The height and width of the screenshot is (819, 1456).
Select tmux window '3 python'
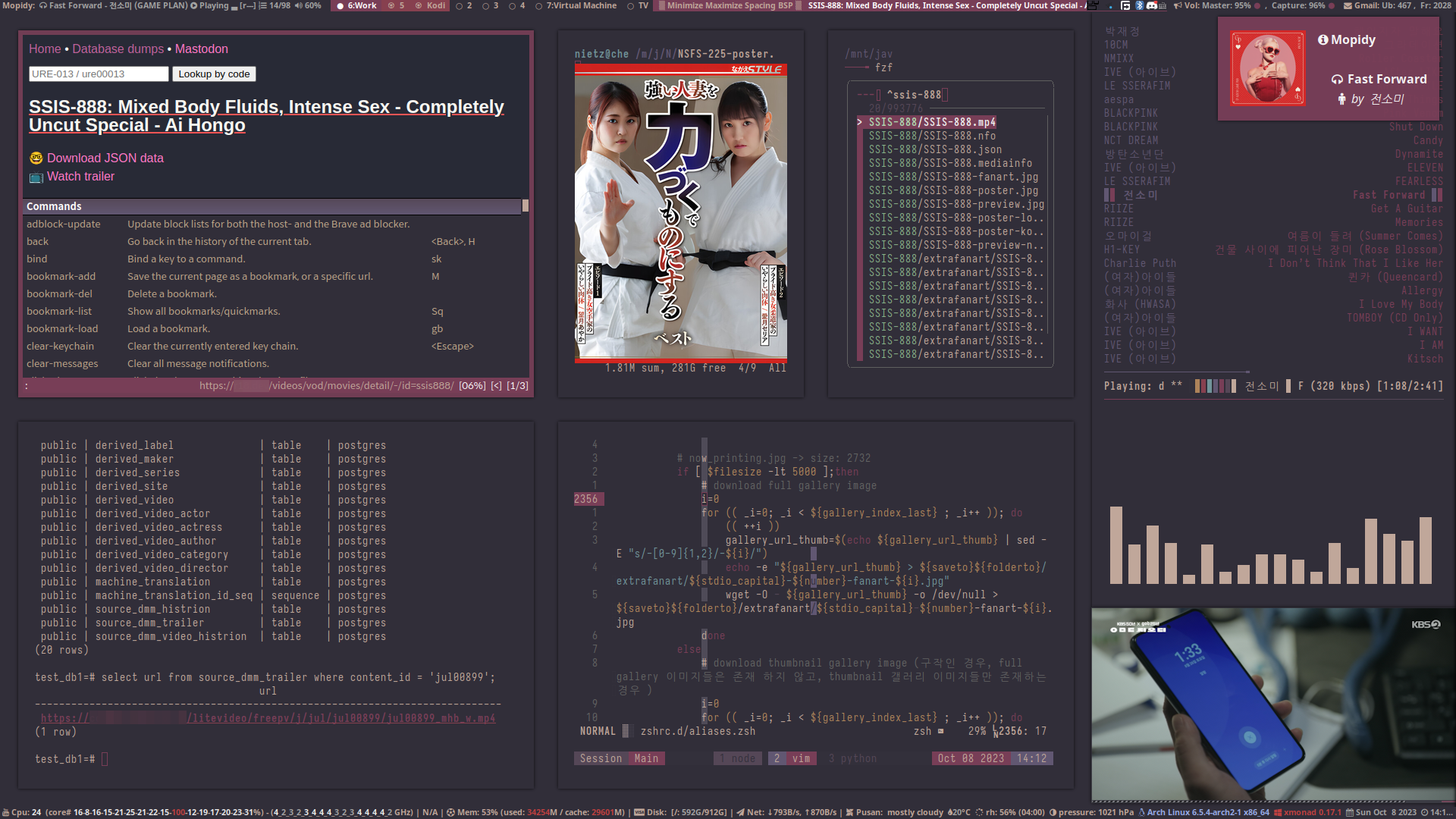852,758
